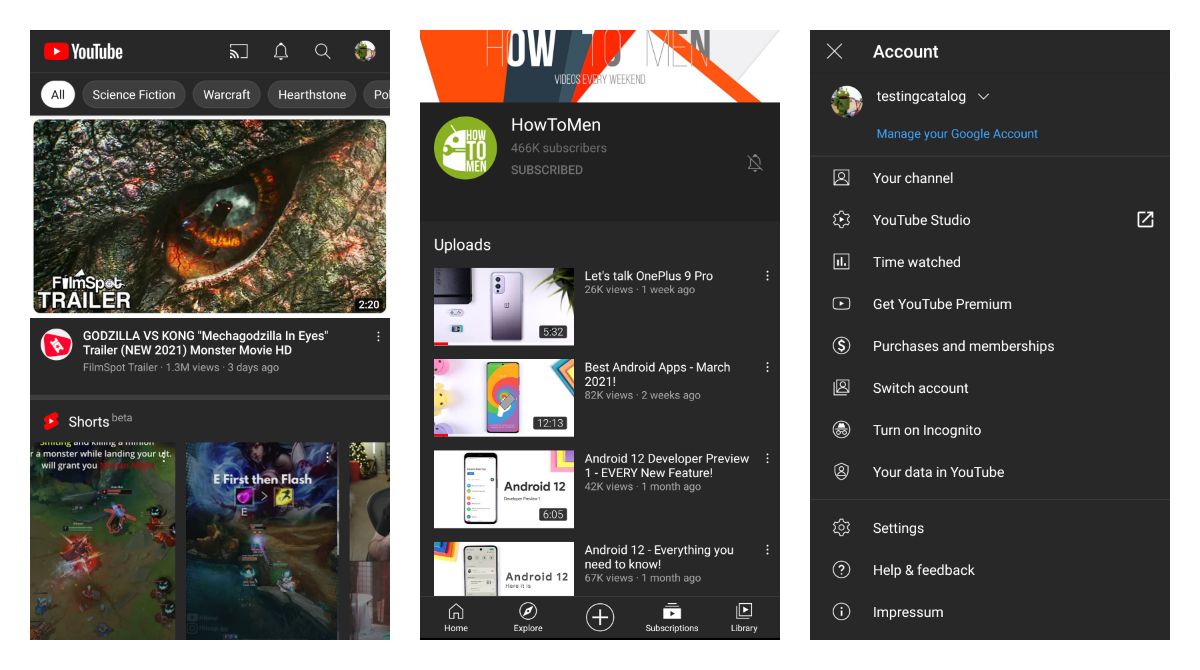Viewport: 1200px width, 670px height.
Task: Select the Warcraft chip
Action: [x=227, y=95]
